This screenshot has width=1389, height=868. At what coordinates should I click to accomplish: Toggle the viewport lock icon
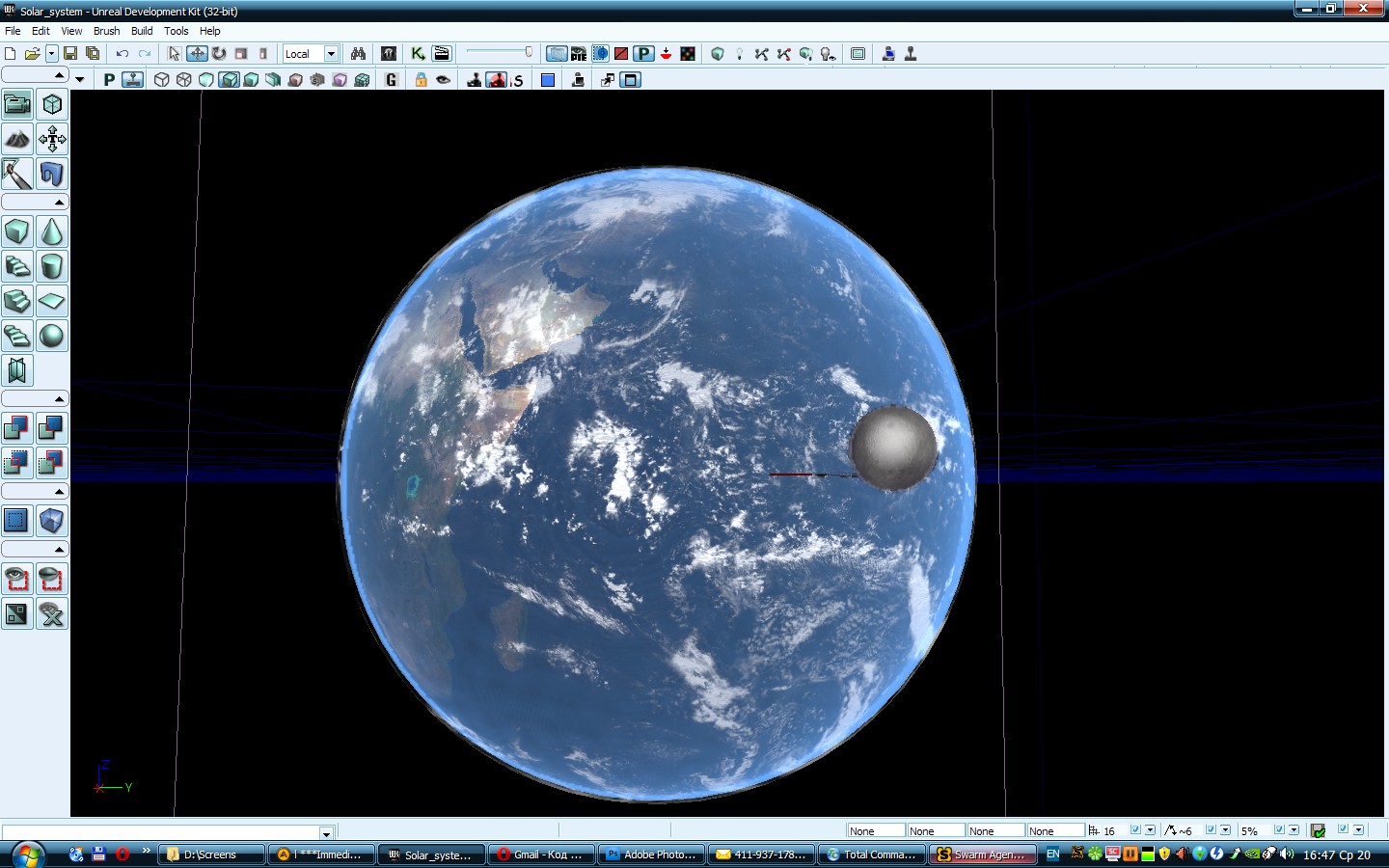(x=421, y=80)
